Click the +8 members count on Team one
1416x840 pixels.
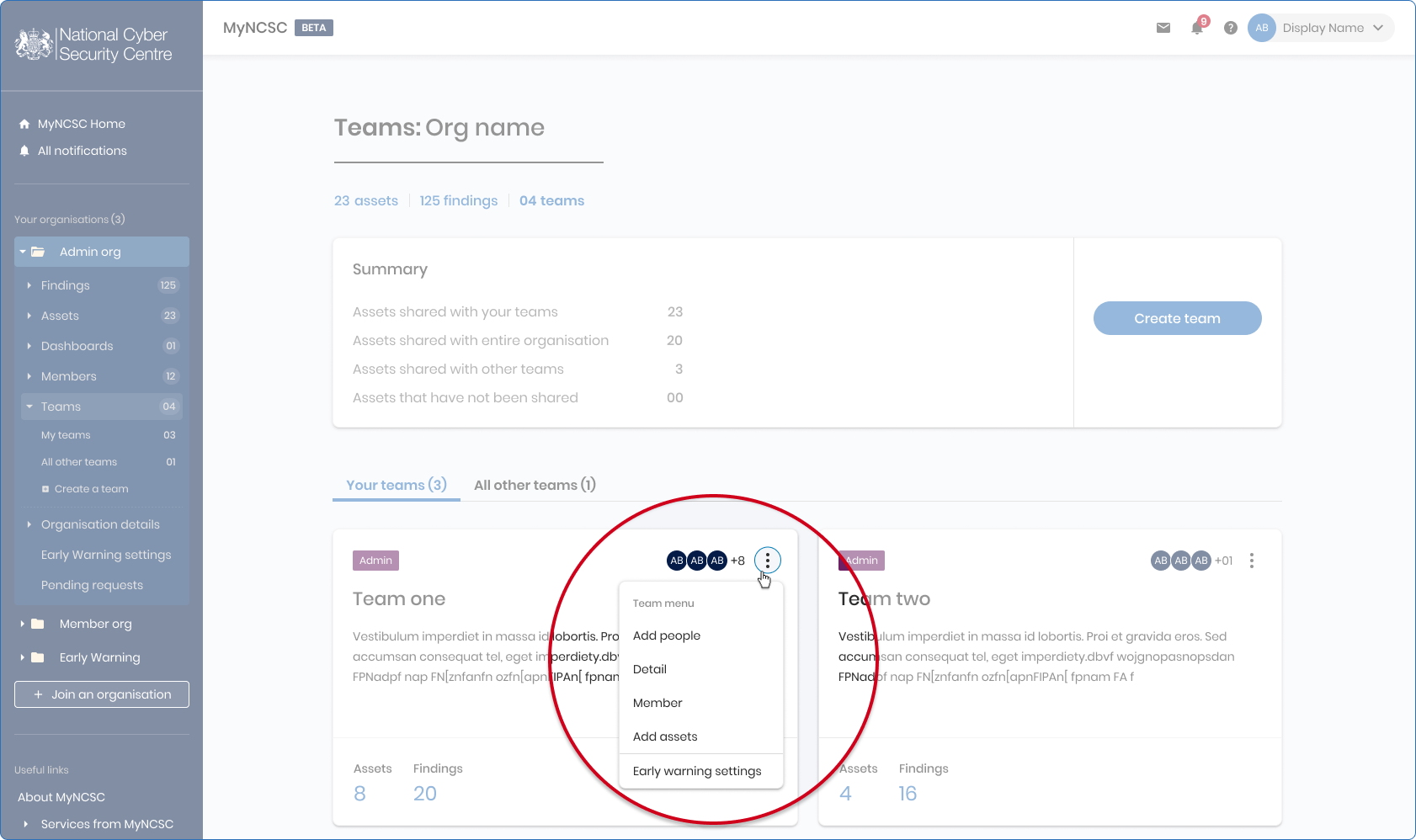(737, 561)
